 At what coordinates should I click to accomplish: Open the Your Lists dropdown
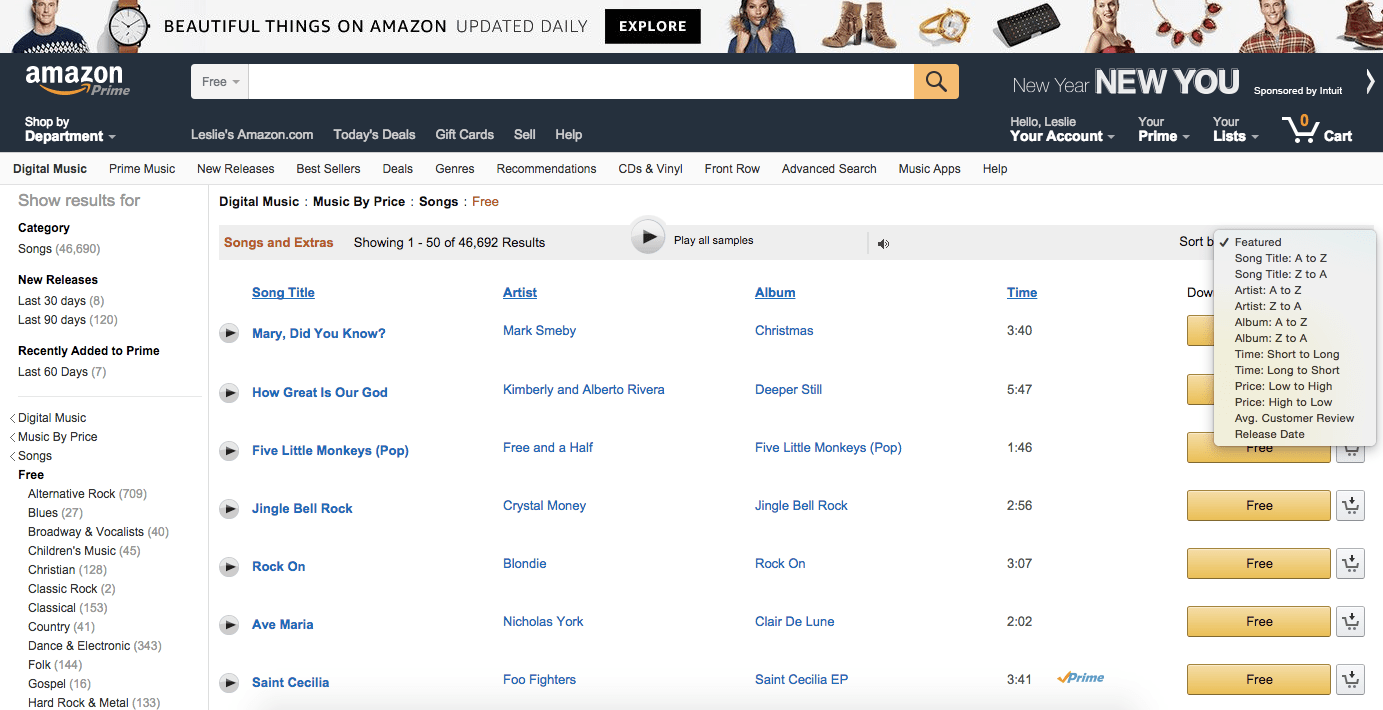point(1235,129)
